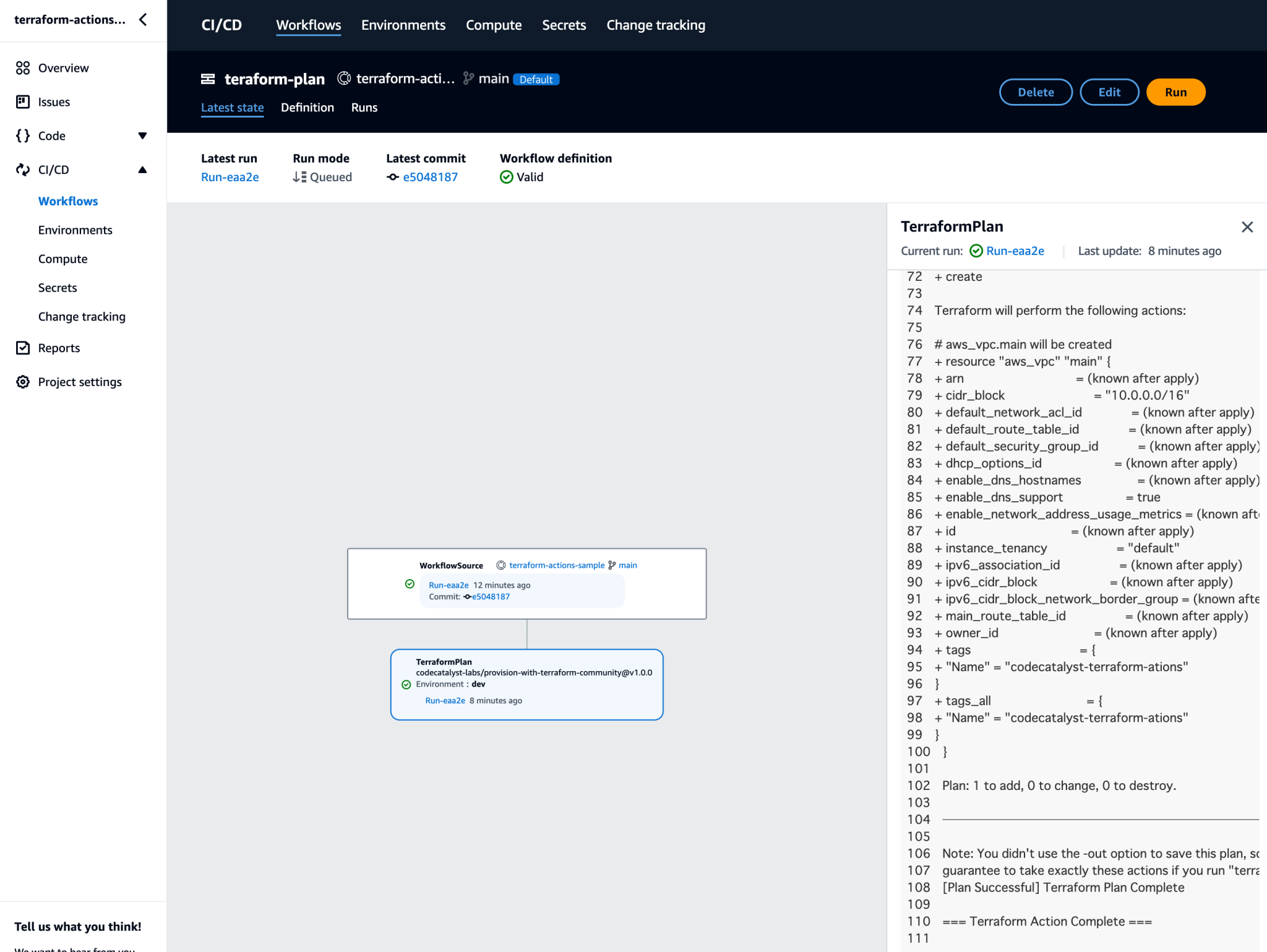The width and height of the screenshot is (1267, 952).
Task: Open Change tracking in the top navigation
Action: (656, 25)
